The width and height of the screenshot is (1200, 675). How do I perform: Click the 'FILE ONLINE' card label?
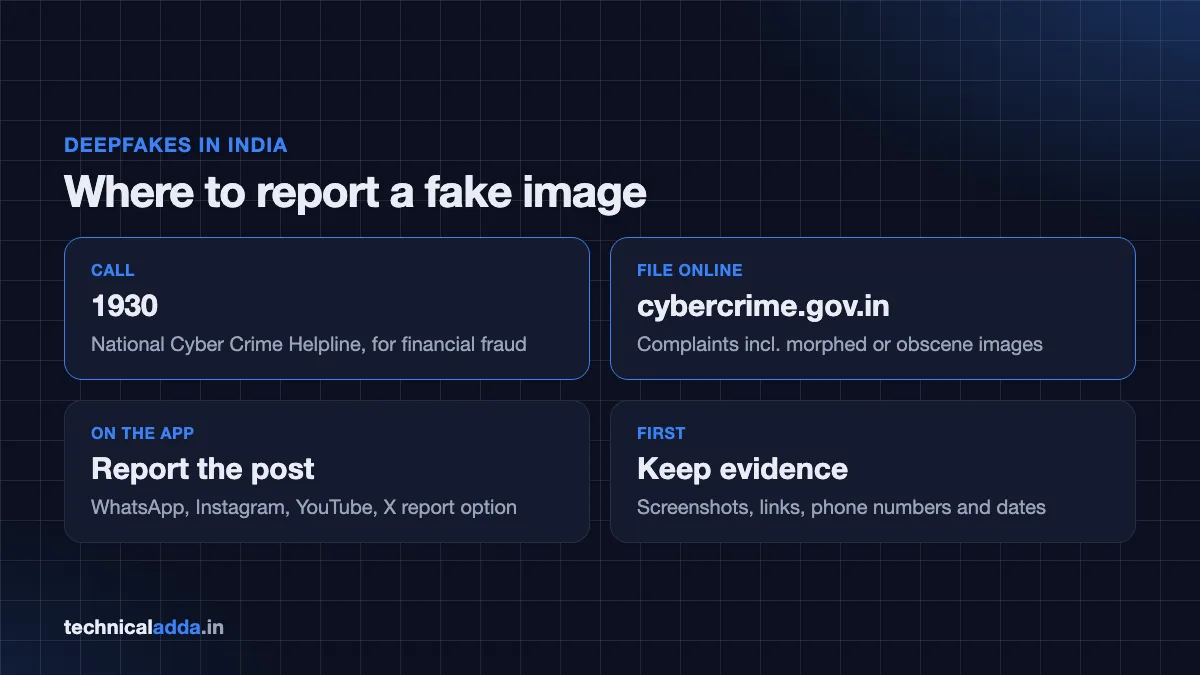pyautogui.click(x=690, y=270)
